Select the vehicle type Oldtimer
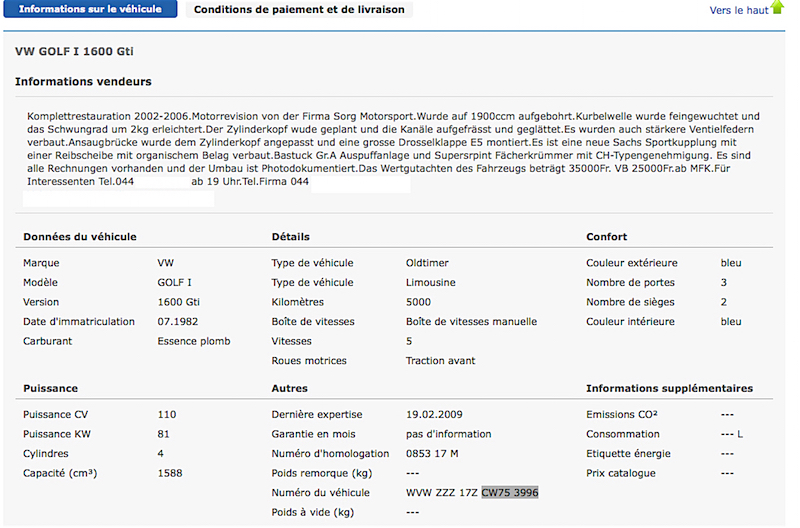The image size is (800, 528). coord(427,263)
